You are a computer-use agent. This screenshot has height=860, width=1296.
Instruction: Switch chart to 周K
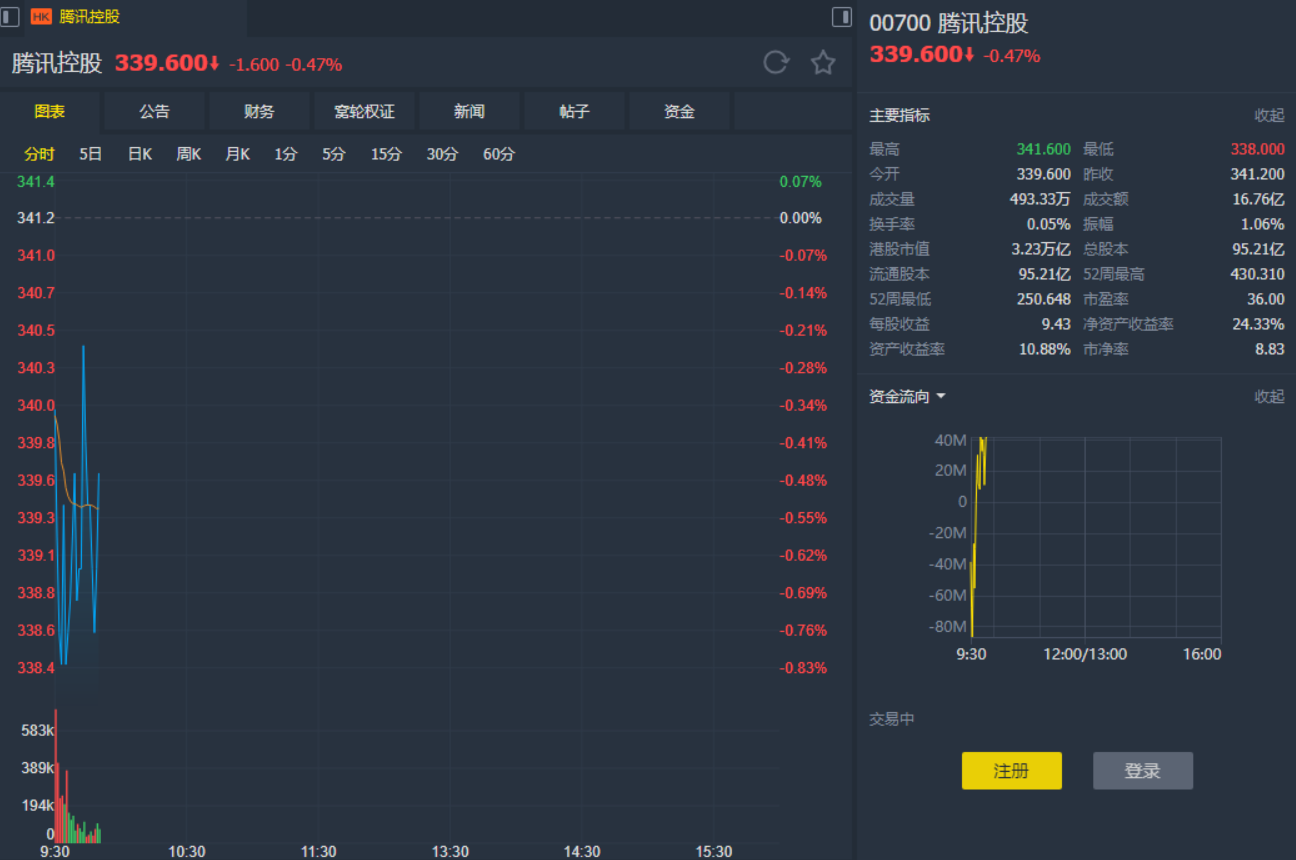click(x=189, y=154)
